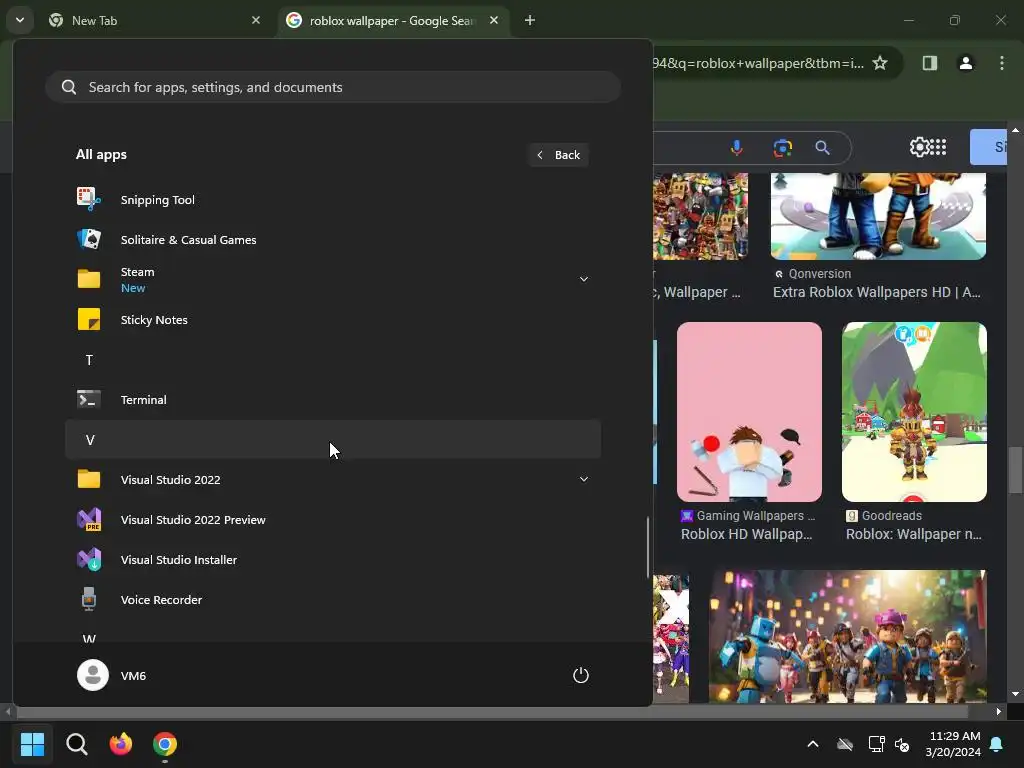Click Google search magnifier button

pyautogui.click(x=822, y=148)
